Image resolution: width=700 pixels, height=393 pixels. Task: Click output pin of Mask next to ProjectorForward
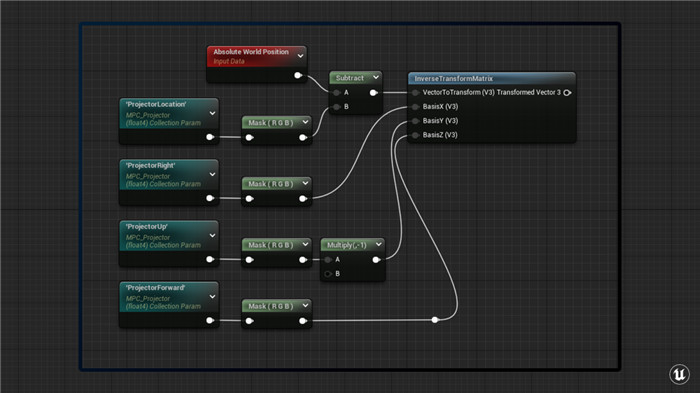tap(303, 321)
